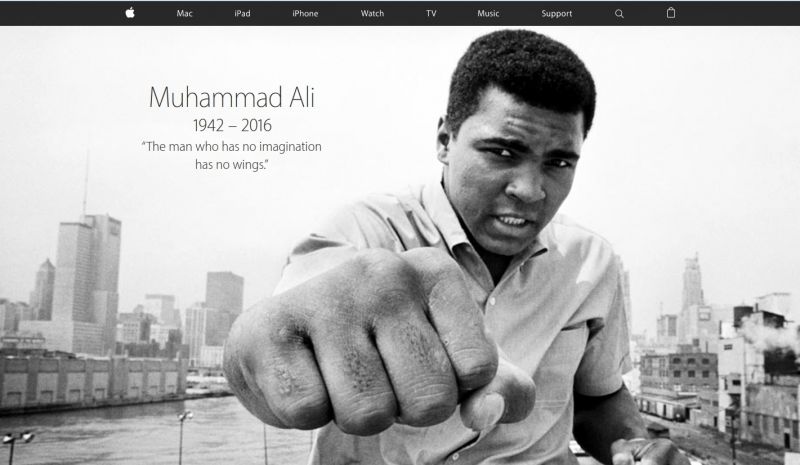Select Watch in the top navigation
This screenshot has height=465, width=800.
(372, 14)
